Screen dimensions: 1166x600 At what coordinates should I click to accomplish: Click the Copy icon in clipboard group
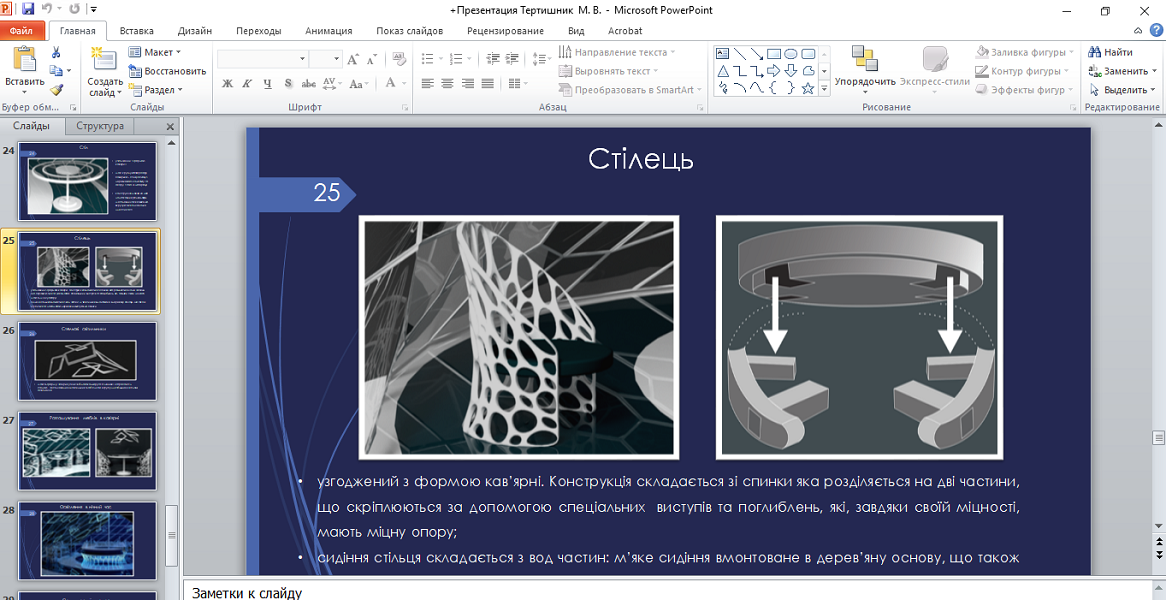56,71
